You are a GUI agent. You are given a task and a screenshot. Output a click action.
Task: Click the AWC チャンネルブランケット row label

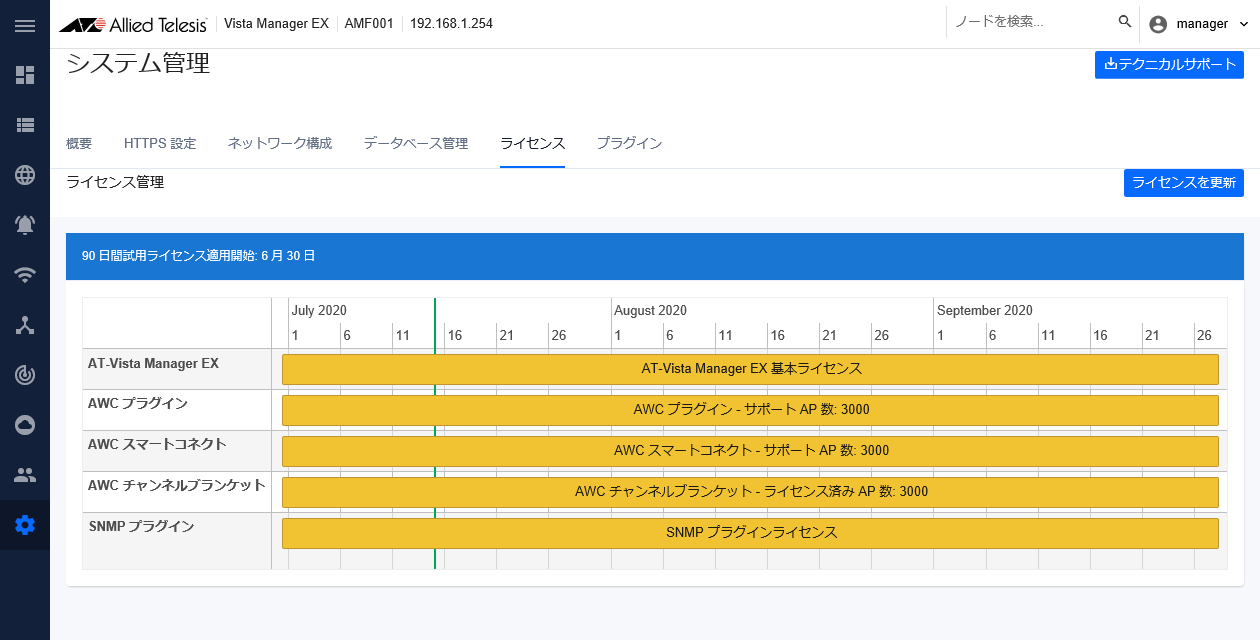[x=176, y=485]
